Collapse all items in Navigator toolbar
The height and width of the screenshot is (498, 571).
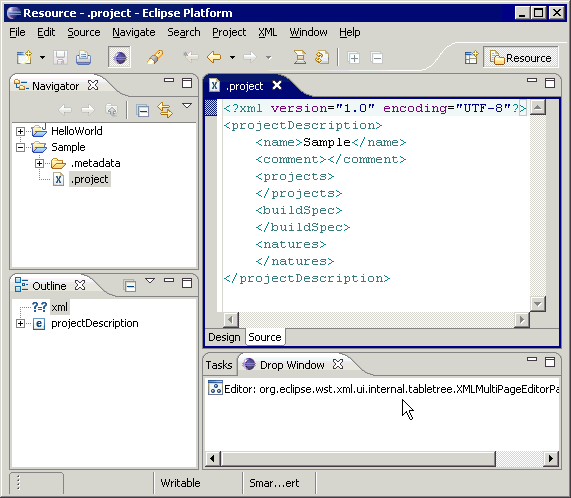(x=142, y=110)
